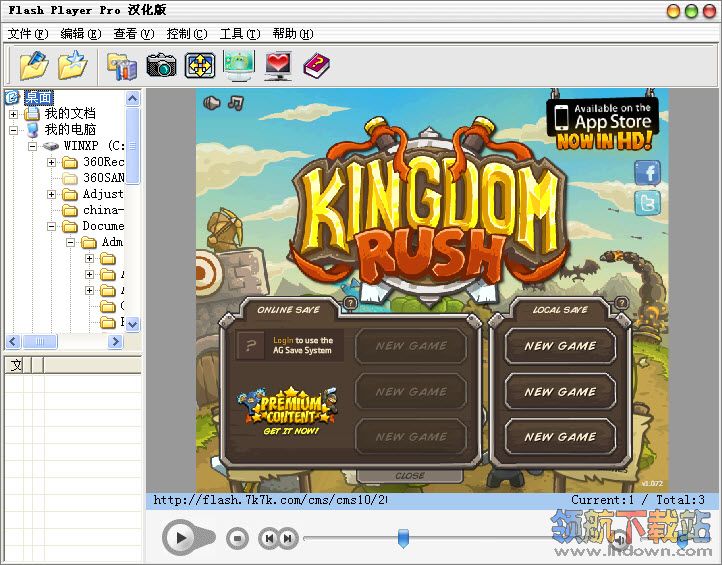This screenshot has width=722, height=565.
Task: Collapse the Docume folder node
Action: (52, 226)
